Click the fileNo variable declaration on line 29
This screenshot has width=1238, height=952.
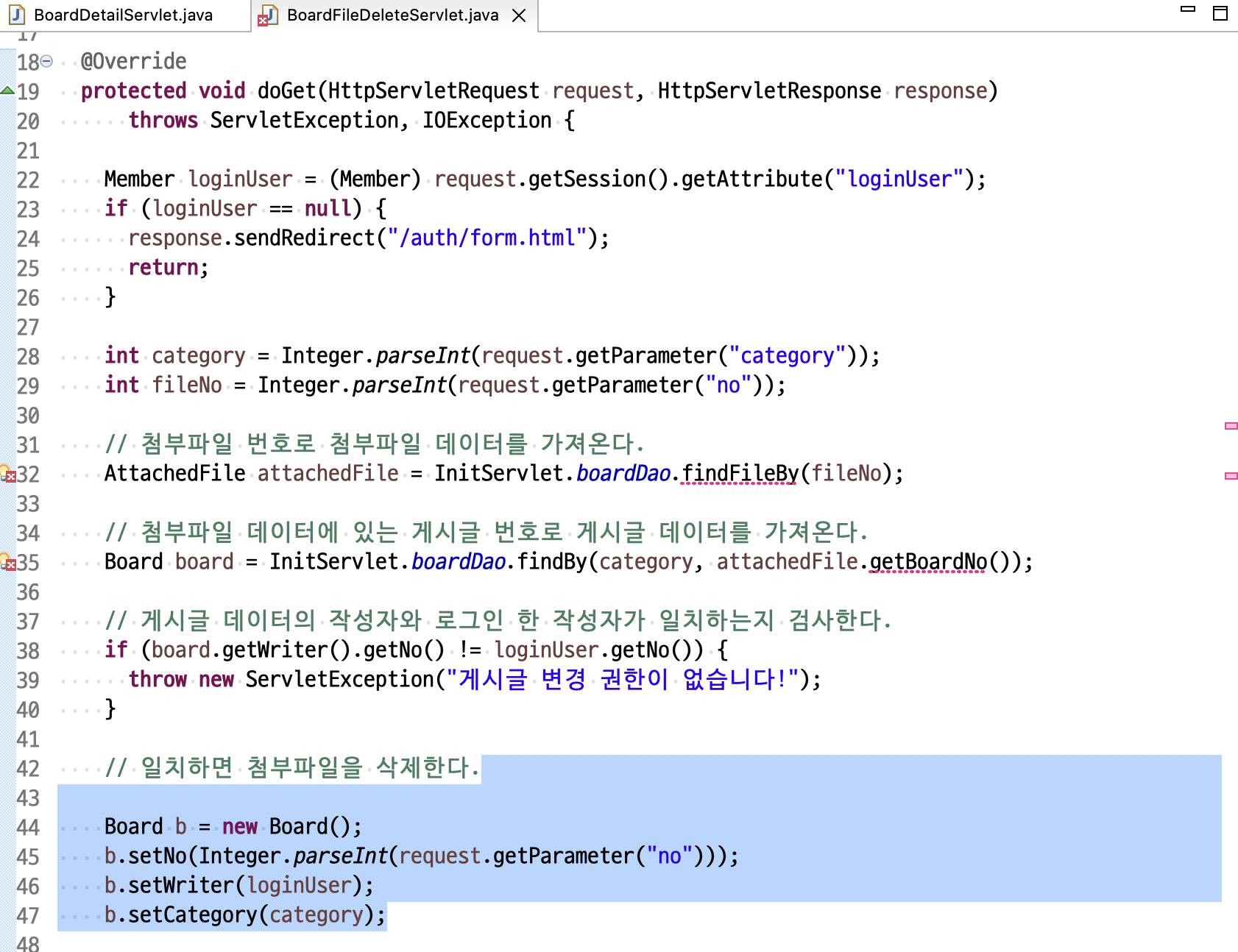coord(187,385)
